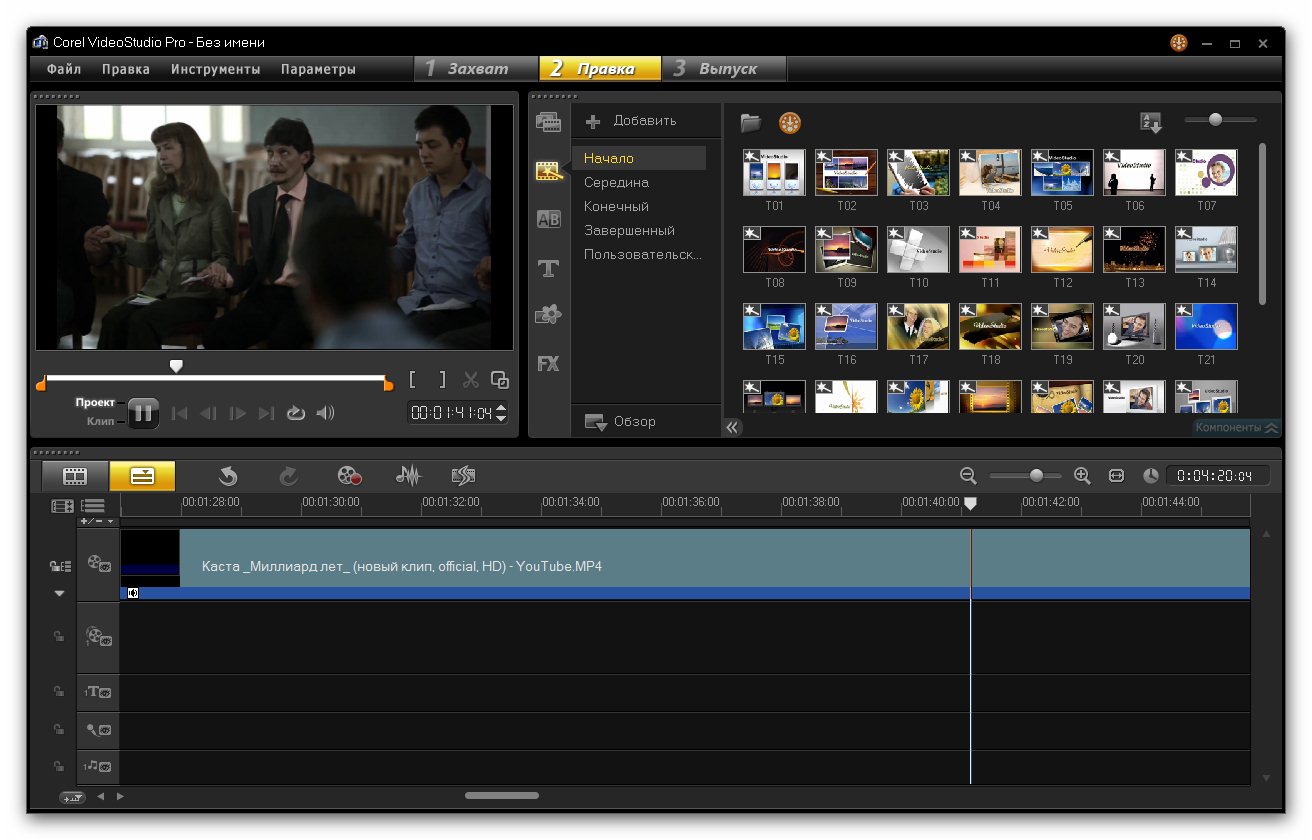The image size is (1312, 840).
Task: Select the Instant Project library icon
Action: click(x=548, y=170)
